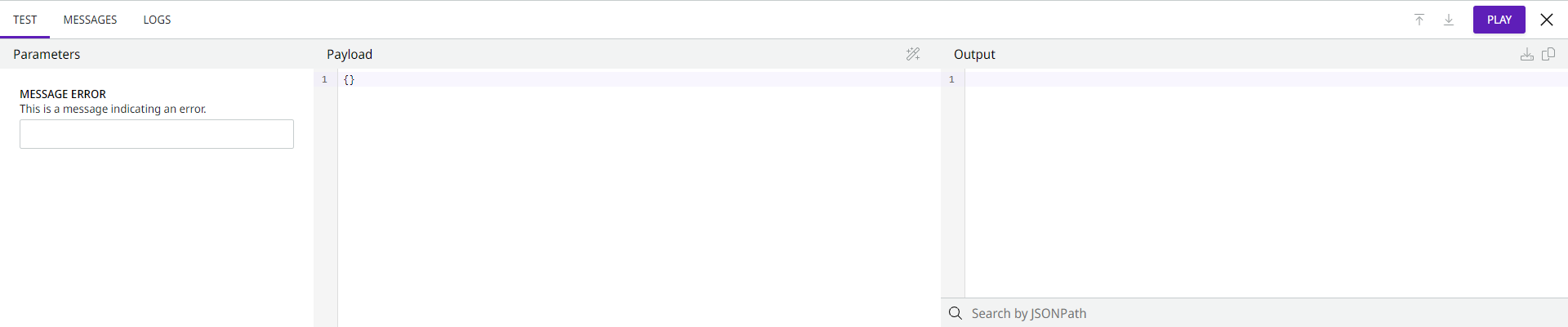Go to the LOGS tab
1568x327 pixels.
point(157,20)
